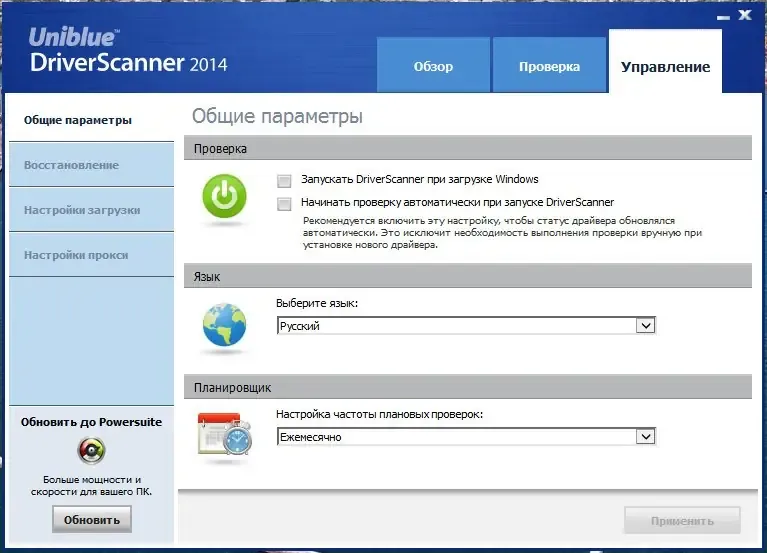Click the Язык section header

(468, 276)
